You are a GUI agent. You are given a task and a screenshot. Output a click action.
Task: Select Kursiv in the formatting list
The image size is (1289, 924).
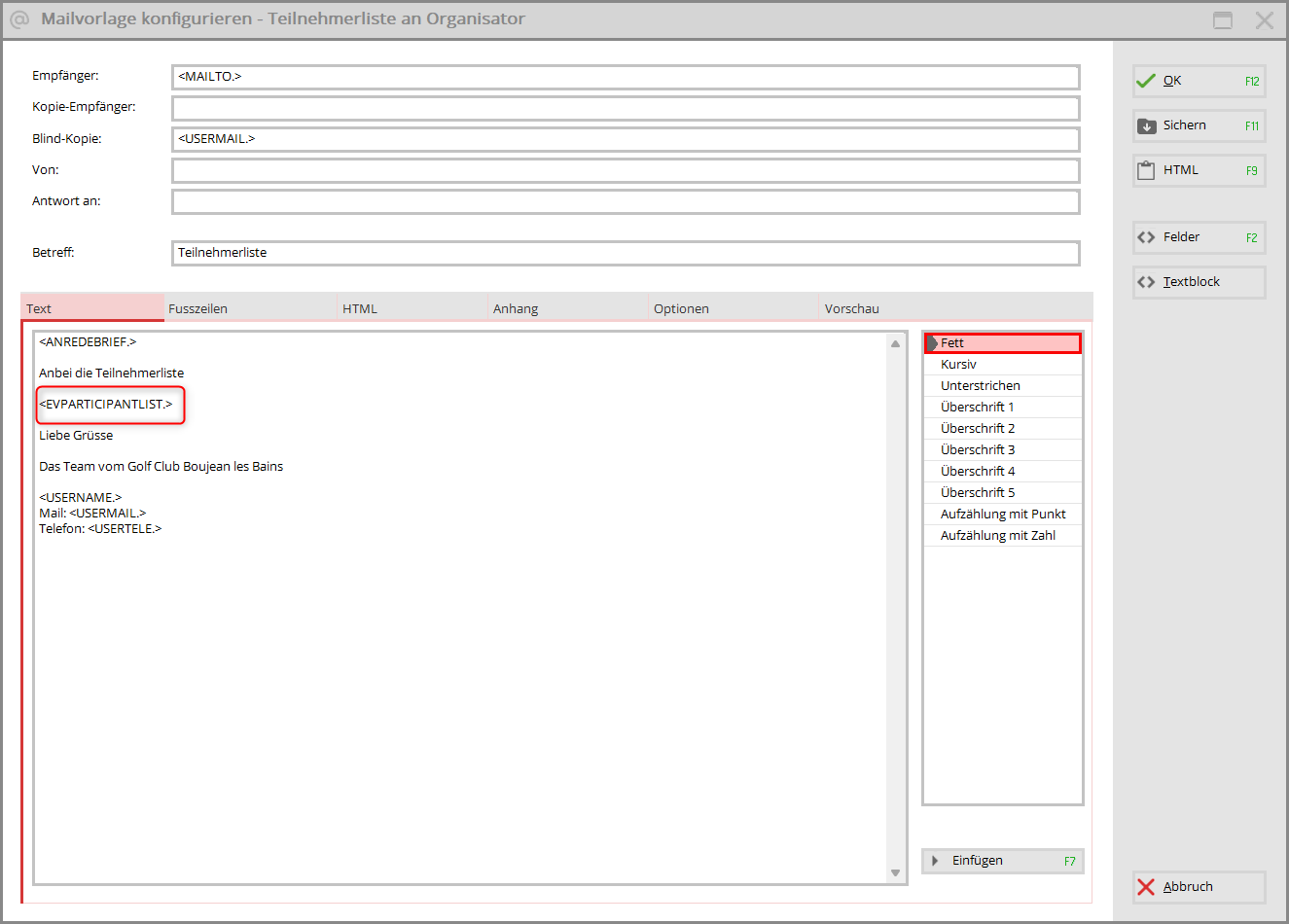pos(959,365)
